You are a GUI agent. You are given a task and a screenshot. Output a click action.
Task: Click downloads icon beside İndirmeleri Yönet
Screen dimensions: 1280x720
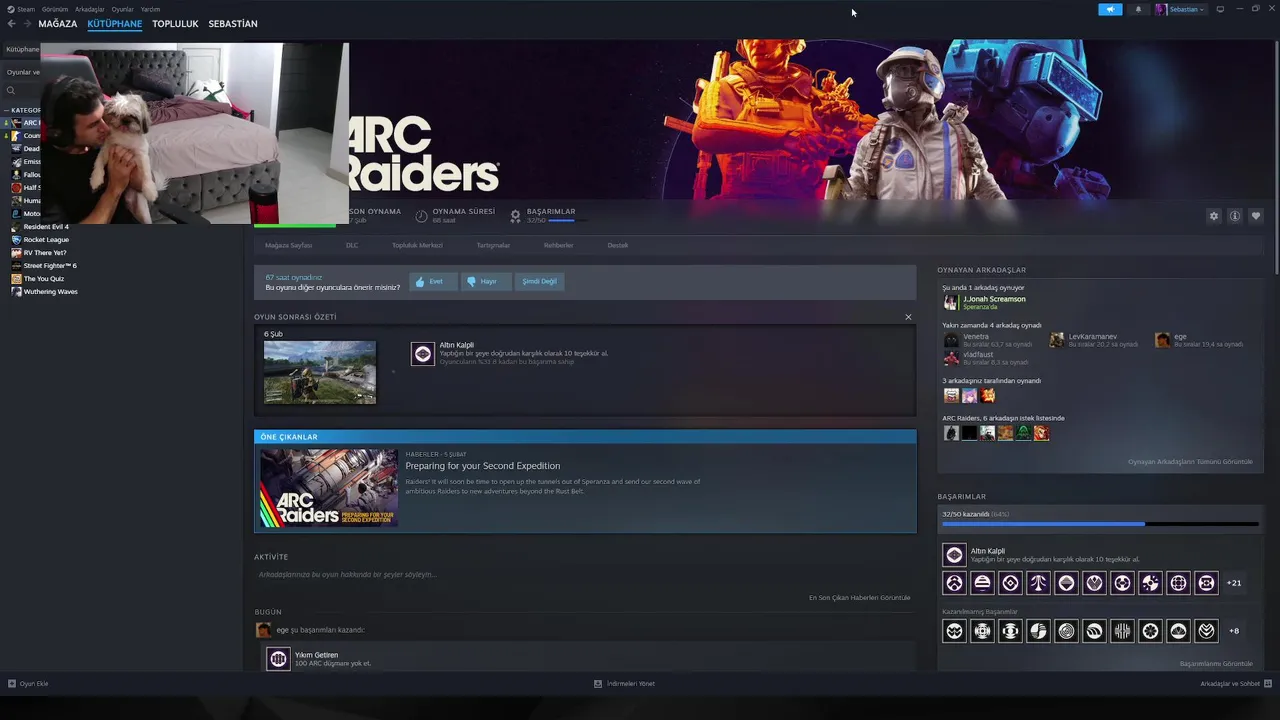click(x=598, y=684)
